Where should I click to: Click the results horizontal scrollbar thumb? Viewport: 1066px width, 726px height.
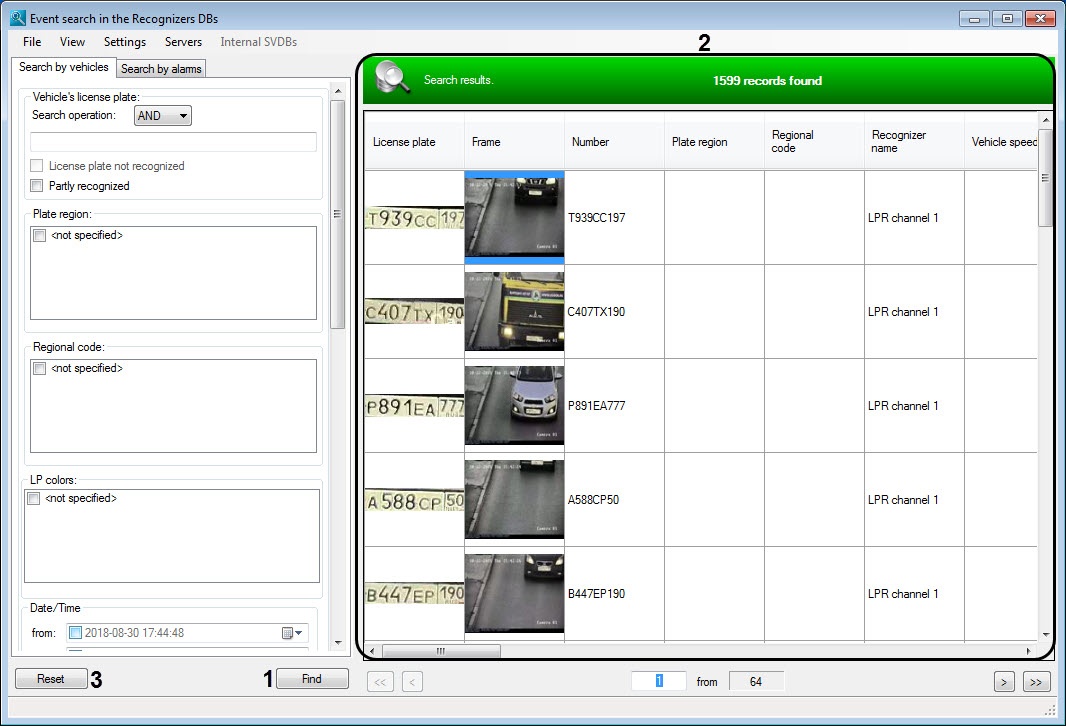click(440, 651)
